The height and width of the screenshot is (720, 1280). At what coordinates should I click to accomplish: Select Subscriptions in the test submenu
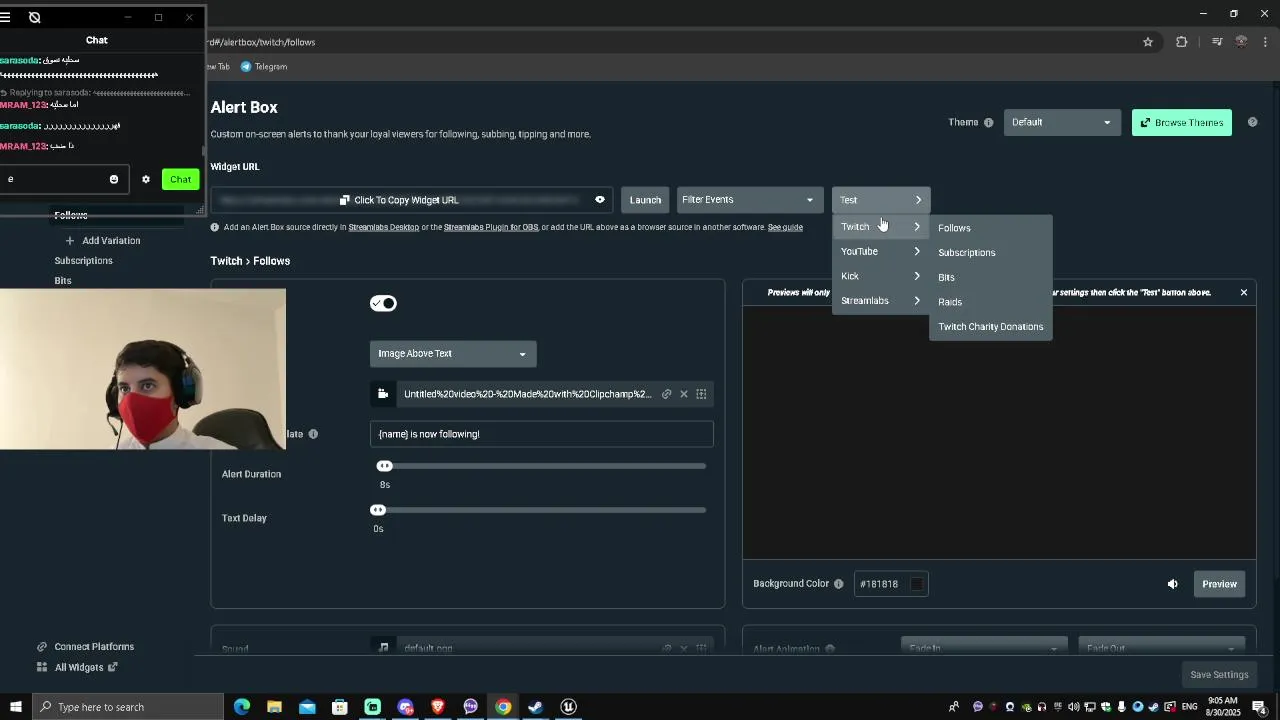(x=966, y=253)
